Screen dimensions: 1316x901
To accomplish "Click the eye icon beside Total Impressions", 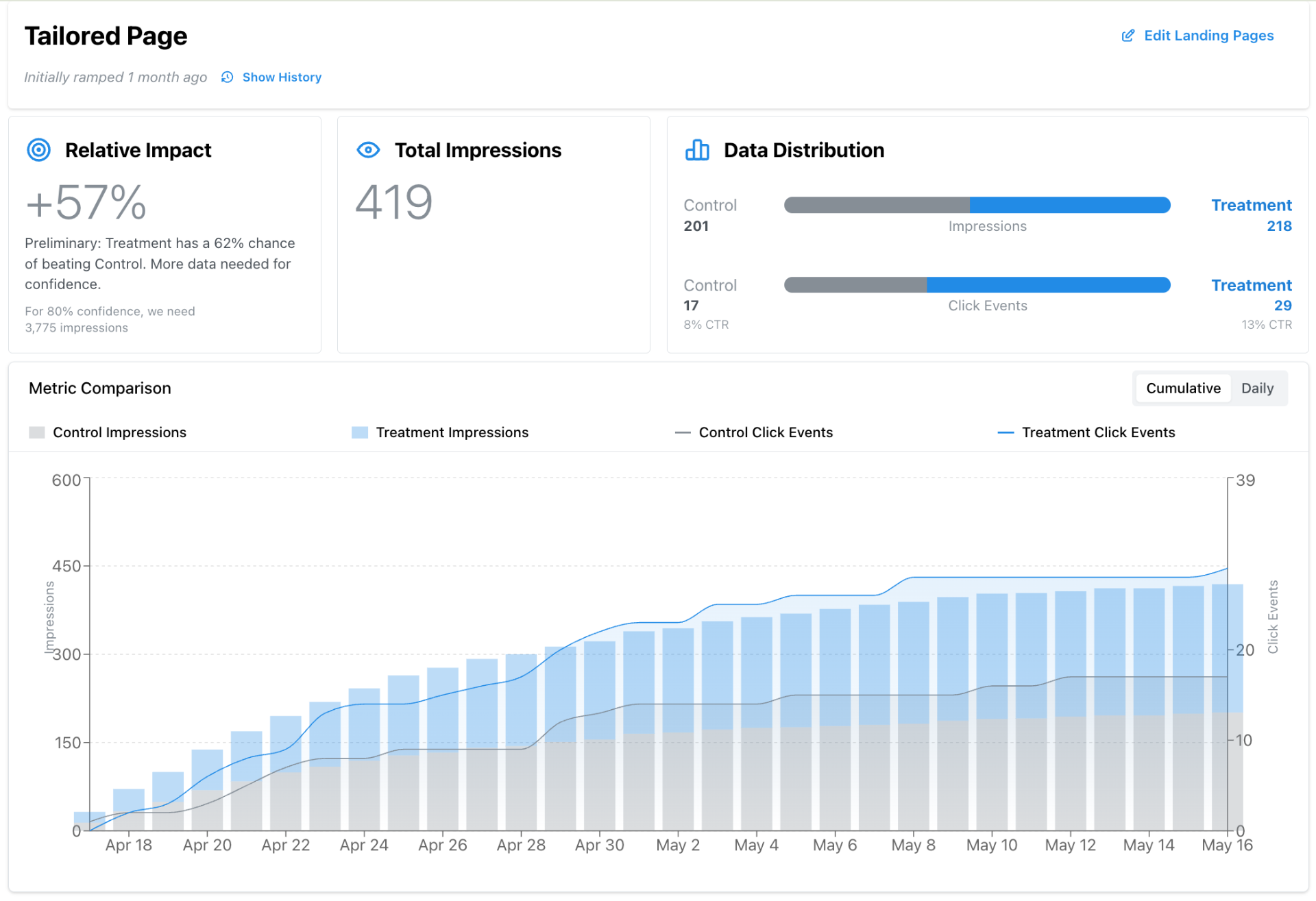I will [x=368, y=150].
